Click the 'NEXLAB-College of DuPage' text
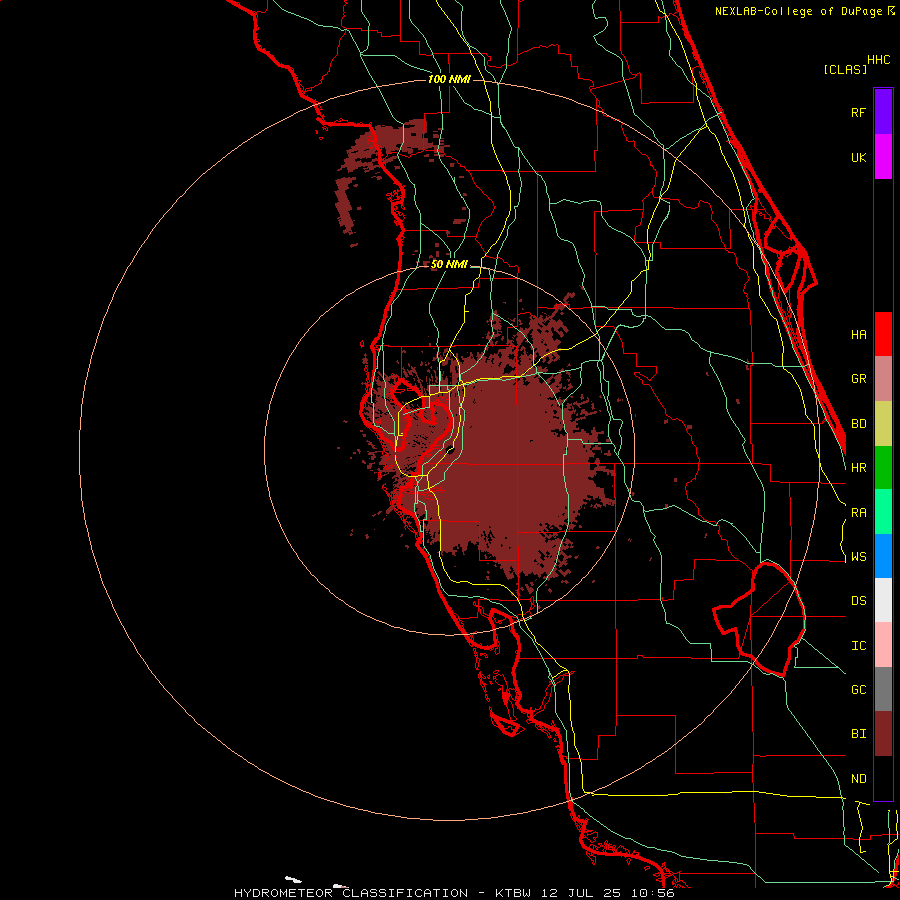 (799, 11)
